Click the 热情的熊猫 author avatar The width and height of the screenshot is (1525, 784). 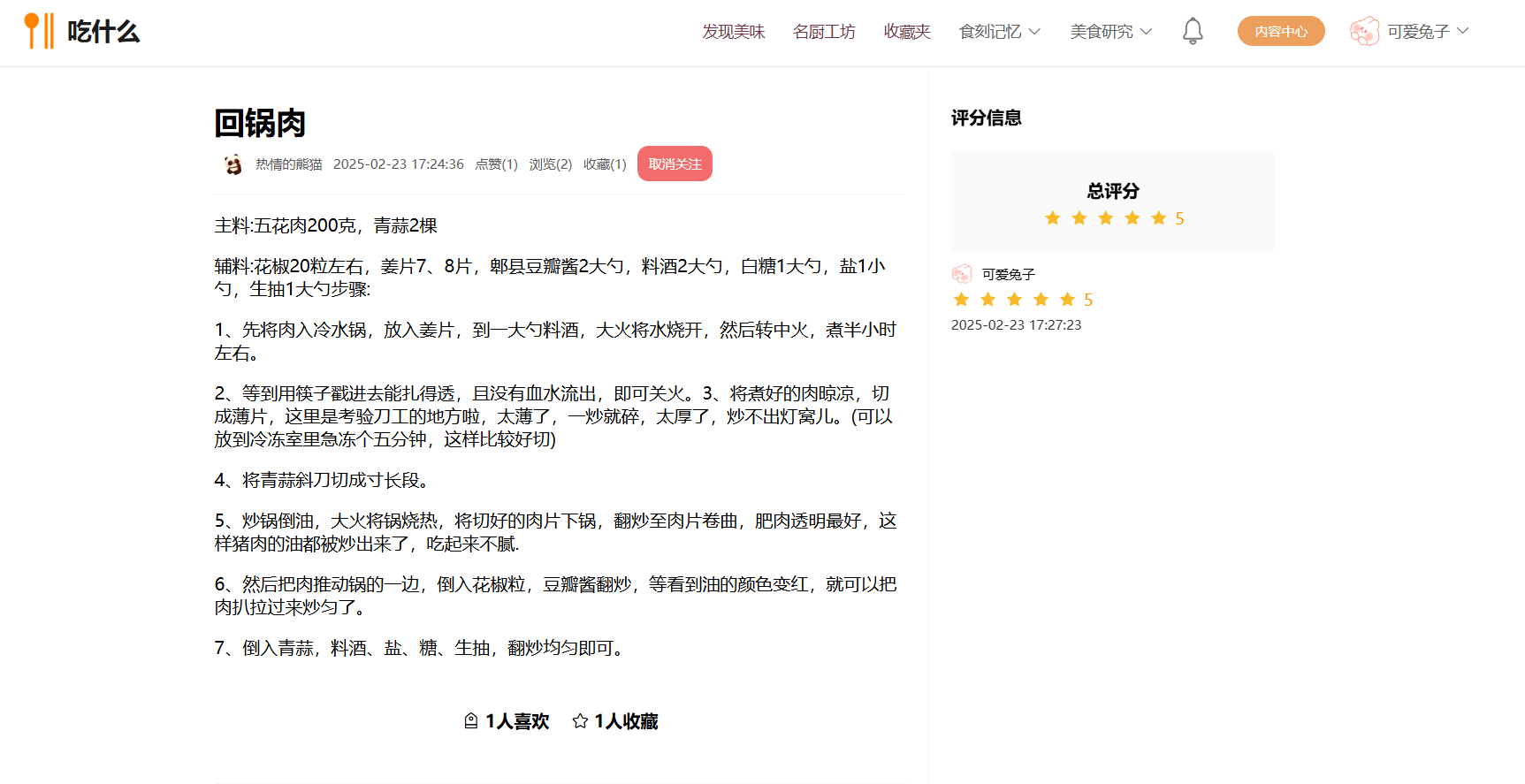pyautogui.click(x=233, y=164)
